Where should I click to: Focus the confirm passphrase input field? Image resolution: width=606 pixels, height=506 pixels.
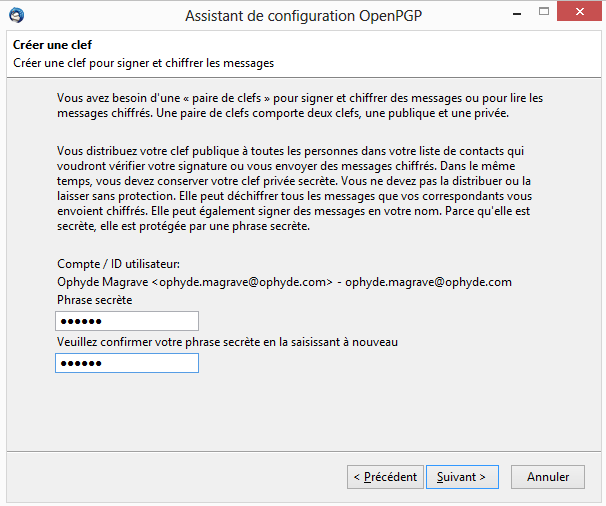(x=127, y=363)
